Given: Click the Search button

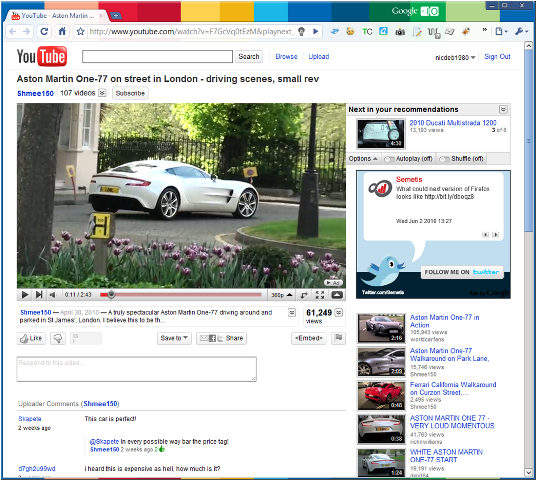Looking at the screenshot, I should pyautogui.click(x=249, y=56).
